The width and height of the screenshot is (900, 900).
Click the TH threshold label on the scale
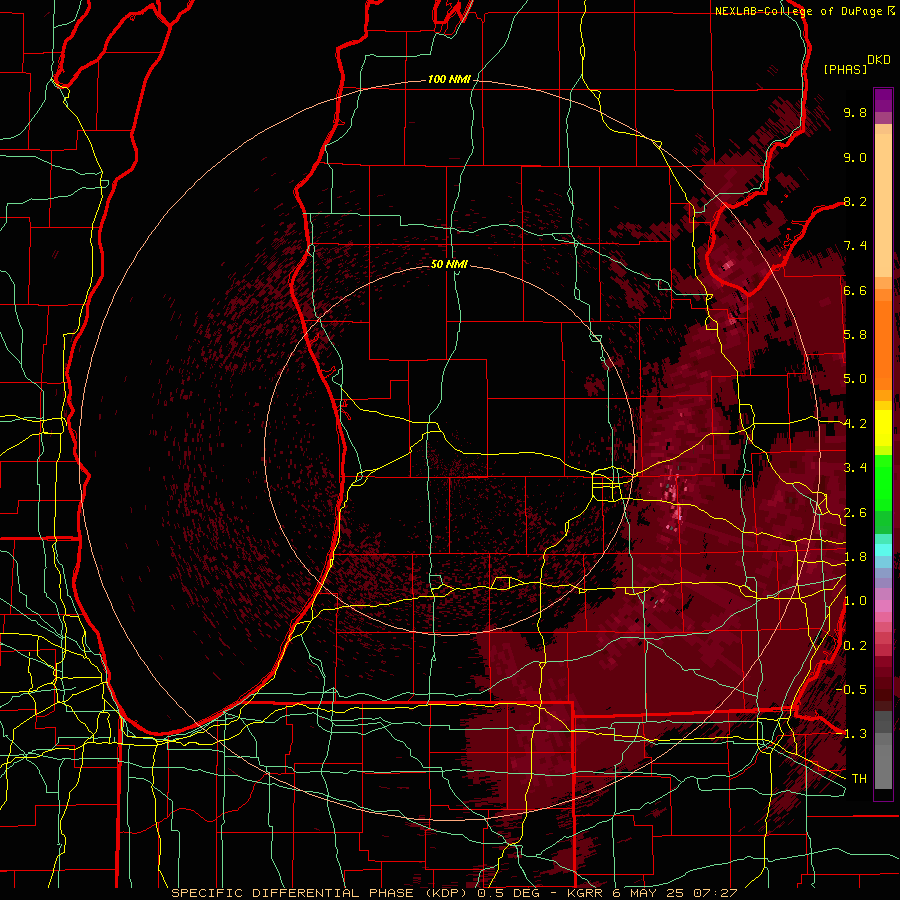pyautogui.click(x=859, y=778)
